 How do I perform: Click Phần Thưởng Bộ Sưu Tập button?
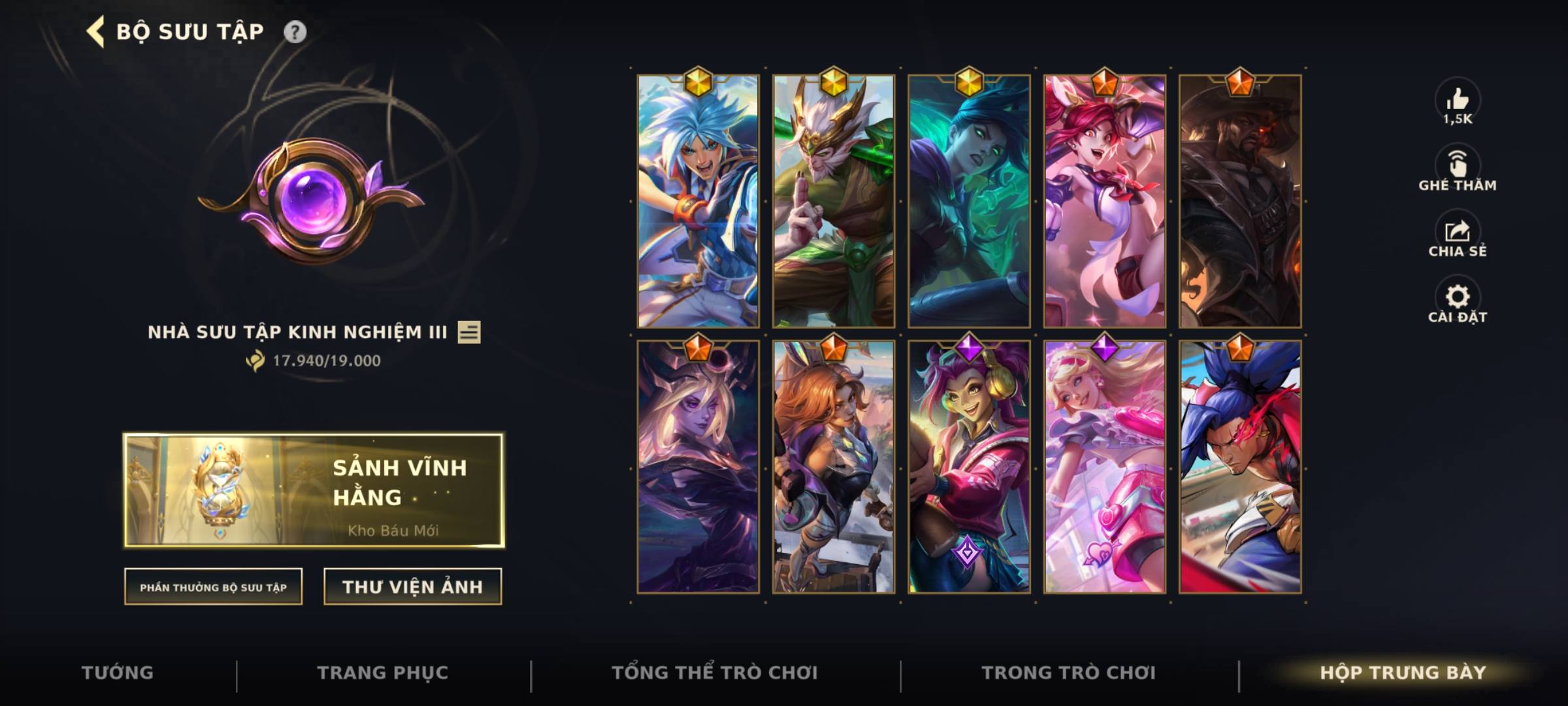tap(214, 587)
